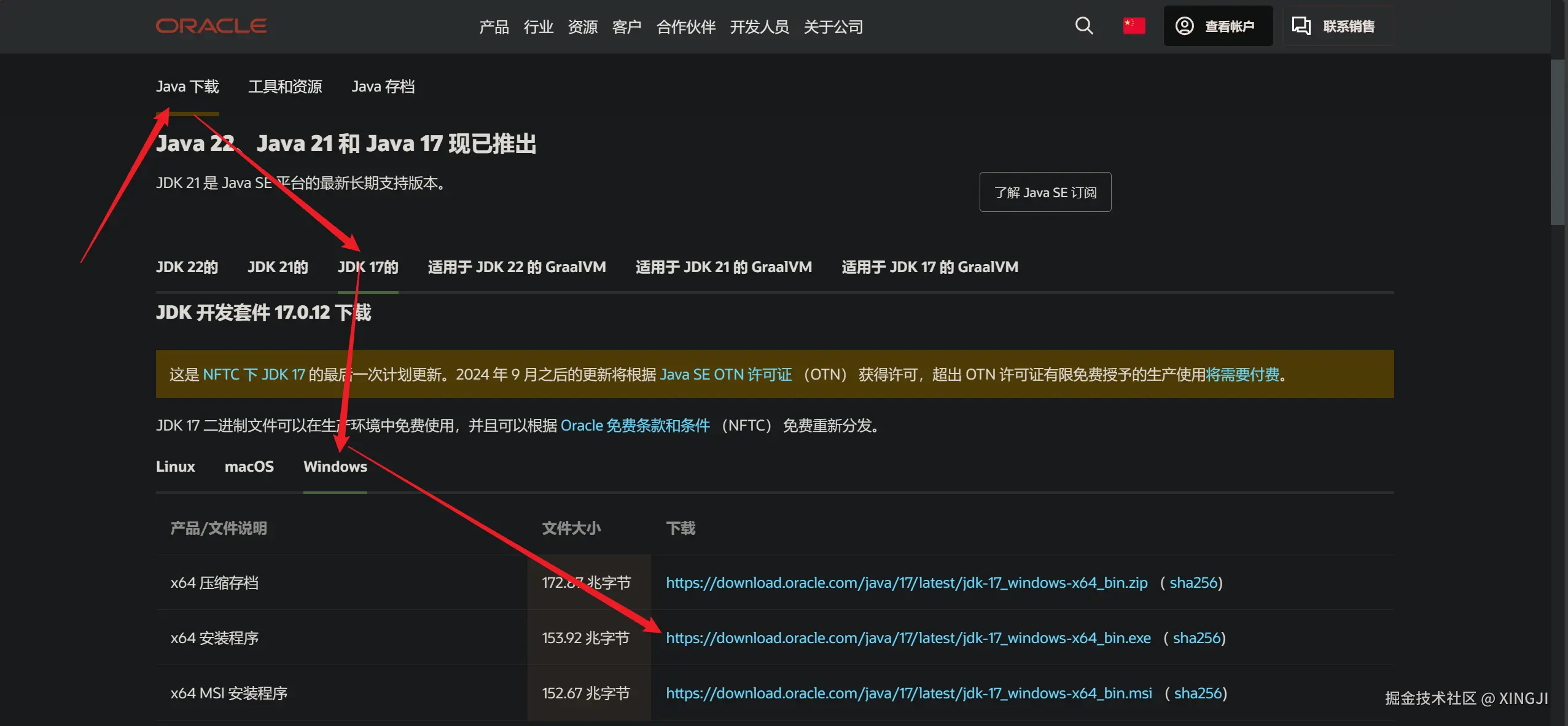Open the 开发人员 menu
The height and width of the screenshot is (726, 1568).
pyautogui.click(x=760, y=26)
